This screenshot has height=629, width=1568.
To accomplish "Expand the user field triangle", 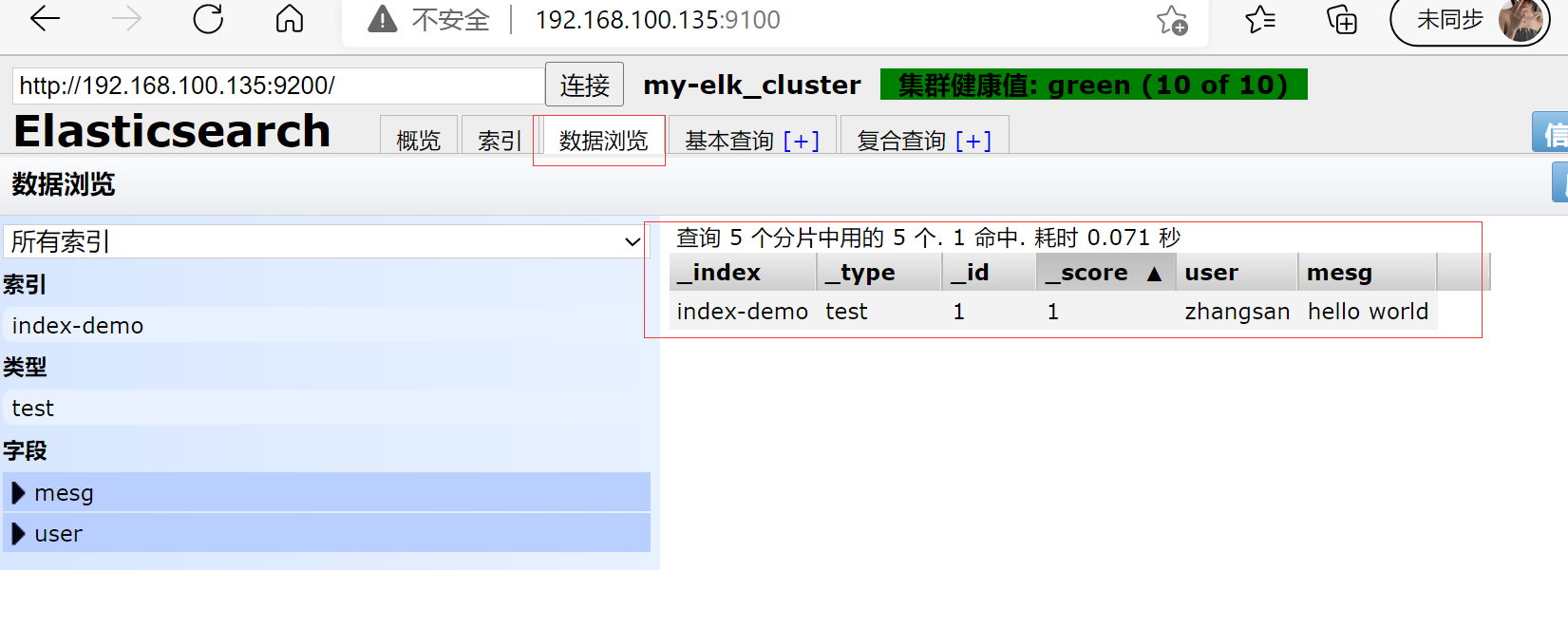I will [18, 534].
